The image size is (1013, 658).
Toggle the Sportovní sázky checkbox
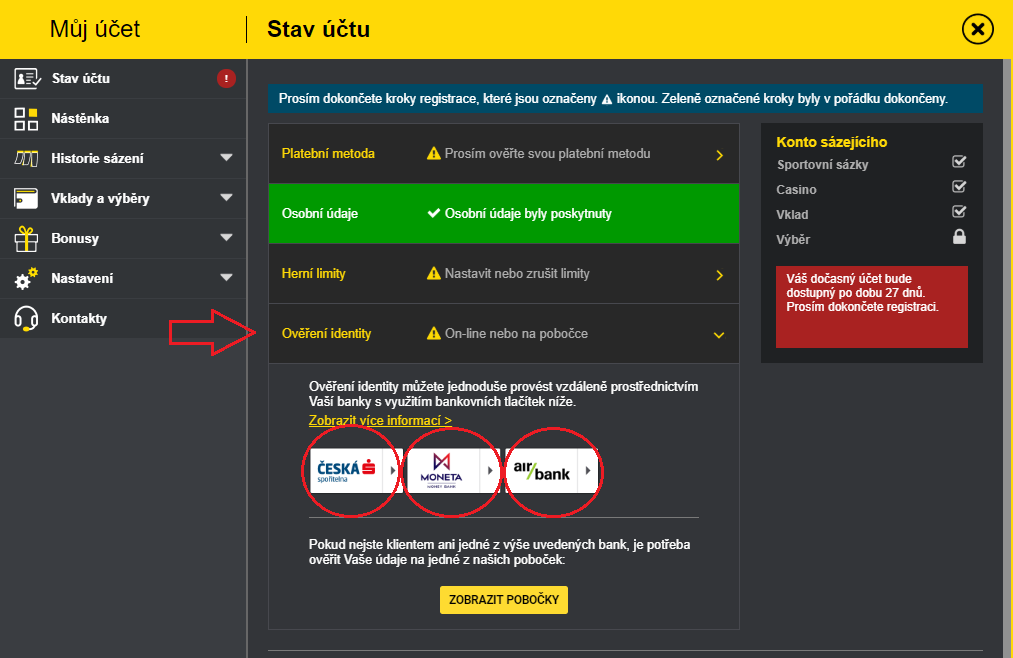(959, 161)
